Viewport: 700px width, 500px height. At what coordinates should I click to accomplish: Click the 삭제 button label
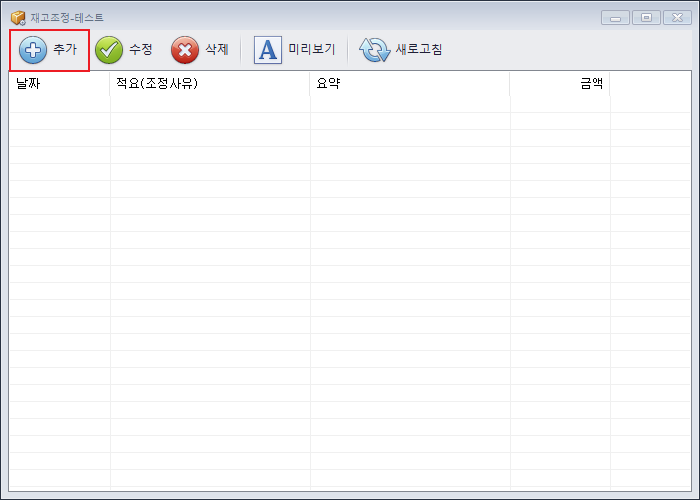(x=217, y=49)
